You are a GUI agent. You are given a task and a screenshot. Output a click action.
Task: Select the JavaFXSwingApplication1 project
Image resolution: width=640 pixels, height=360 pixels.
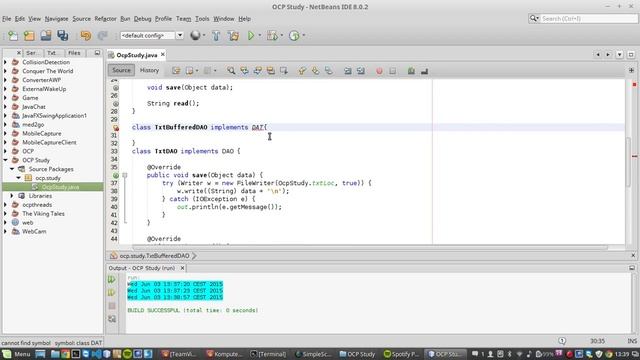(x=54, y=116)
